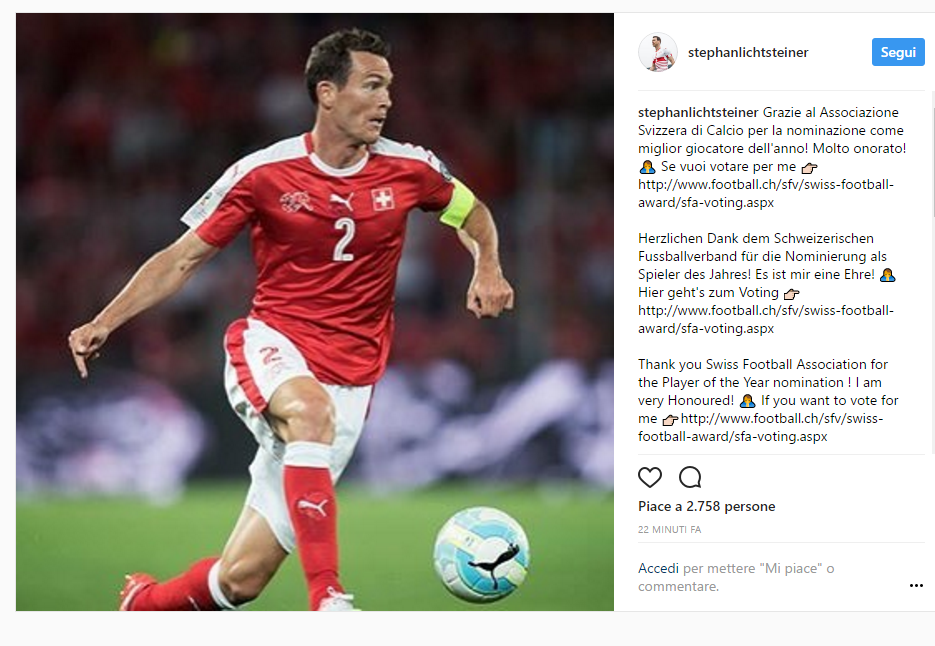Log in via the Accedi link
This screenshot has width=935, height=646.
(658, 568)
